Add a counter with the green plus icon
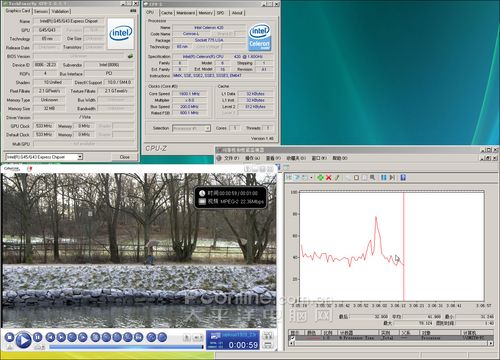500x360 pixels. coord(320,178)
